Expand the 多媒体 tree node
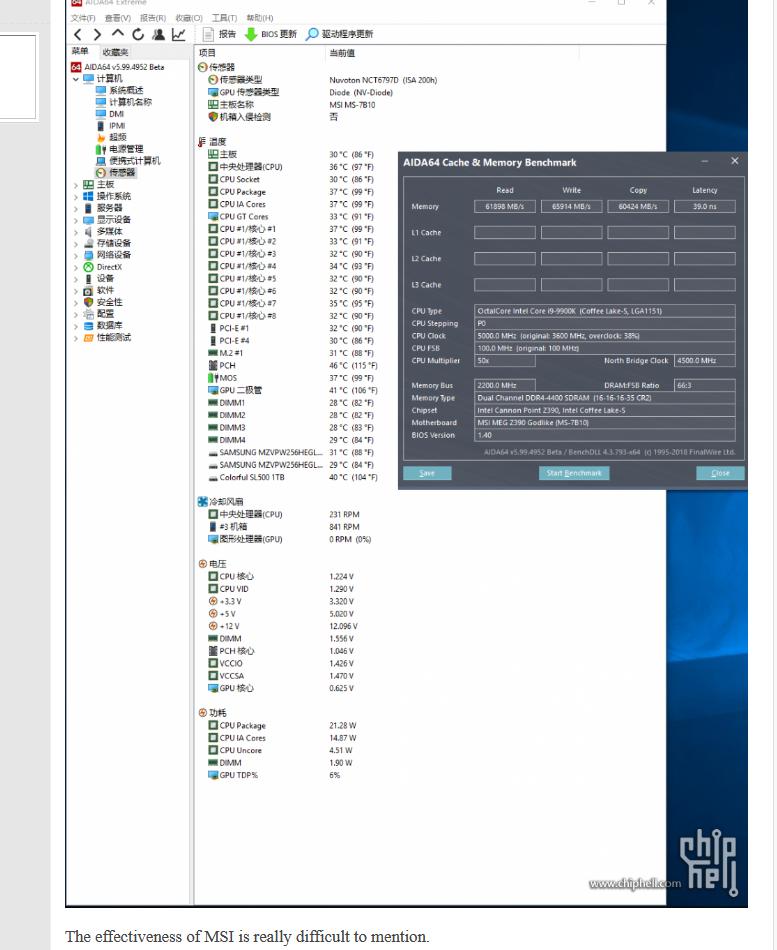Image resolution: width=777 pixels, height=950 pixels. pyautogui.click(x=76, y=232)
